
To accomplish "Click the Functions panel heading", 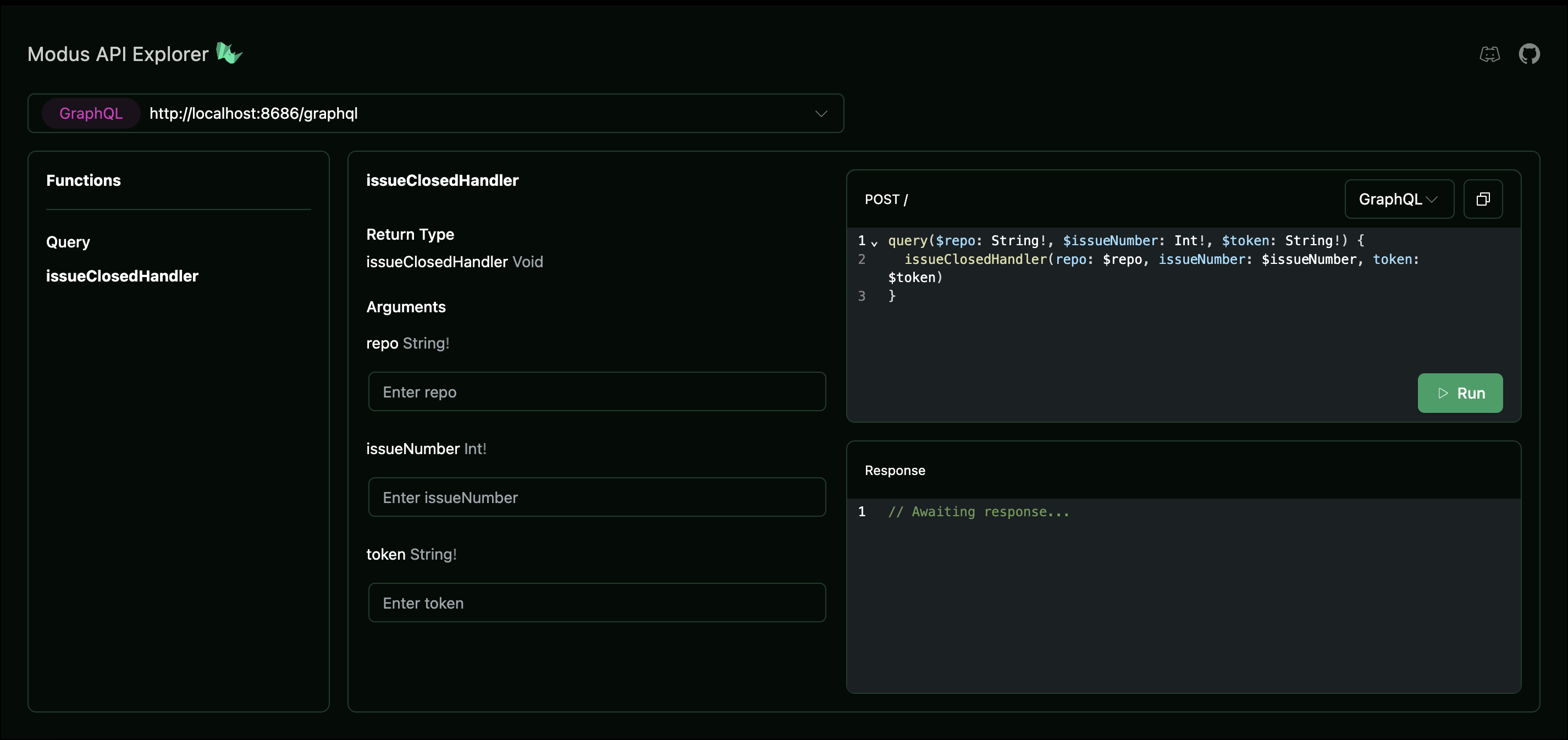I will pyautogui.click(x=84, y=180).
